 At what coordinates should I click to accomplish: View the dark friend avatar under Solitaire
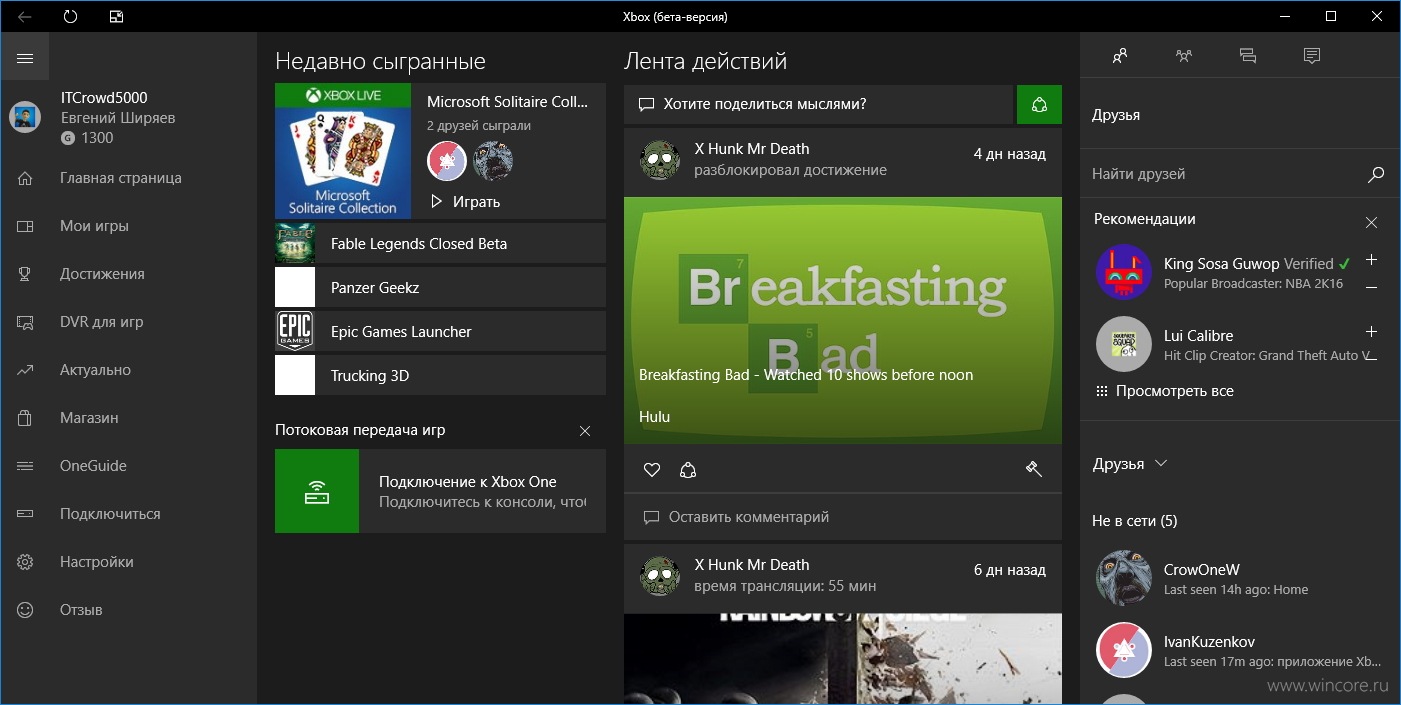pos(493,160)
